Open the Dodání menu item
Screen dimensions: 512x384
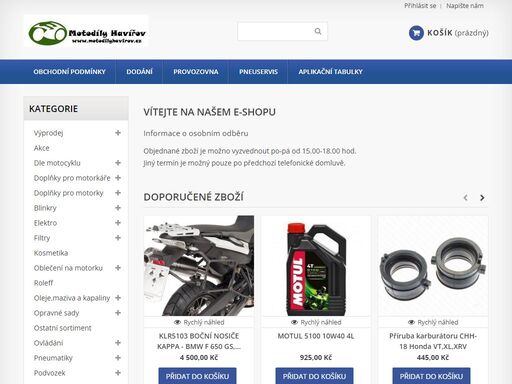(x=139, y=72)
